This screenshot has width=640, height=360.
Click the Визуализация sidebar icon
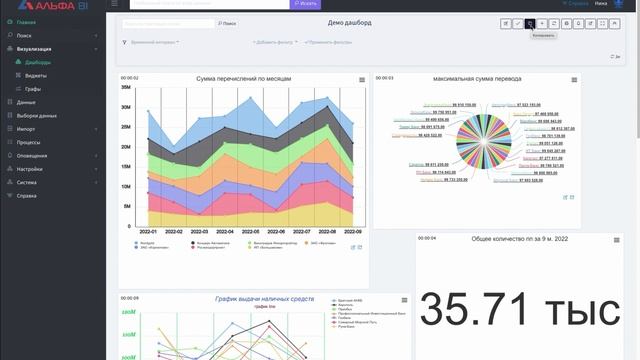point(10,49)
